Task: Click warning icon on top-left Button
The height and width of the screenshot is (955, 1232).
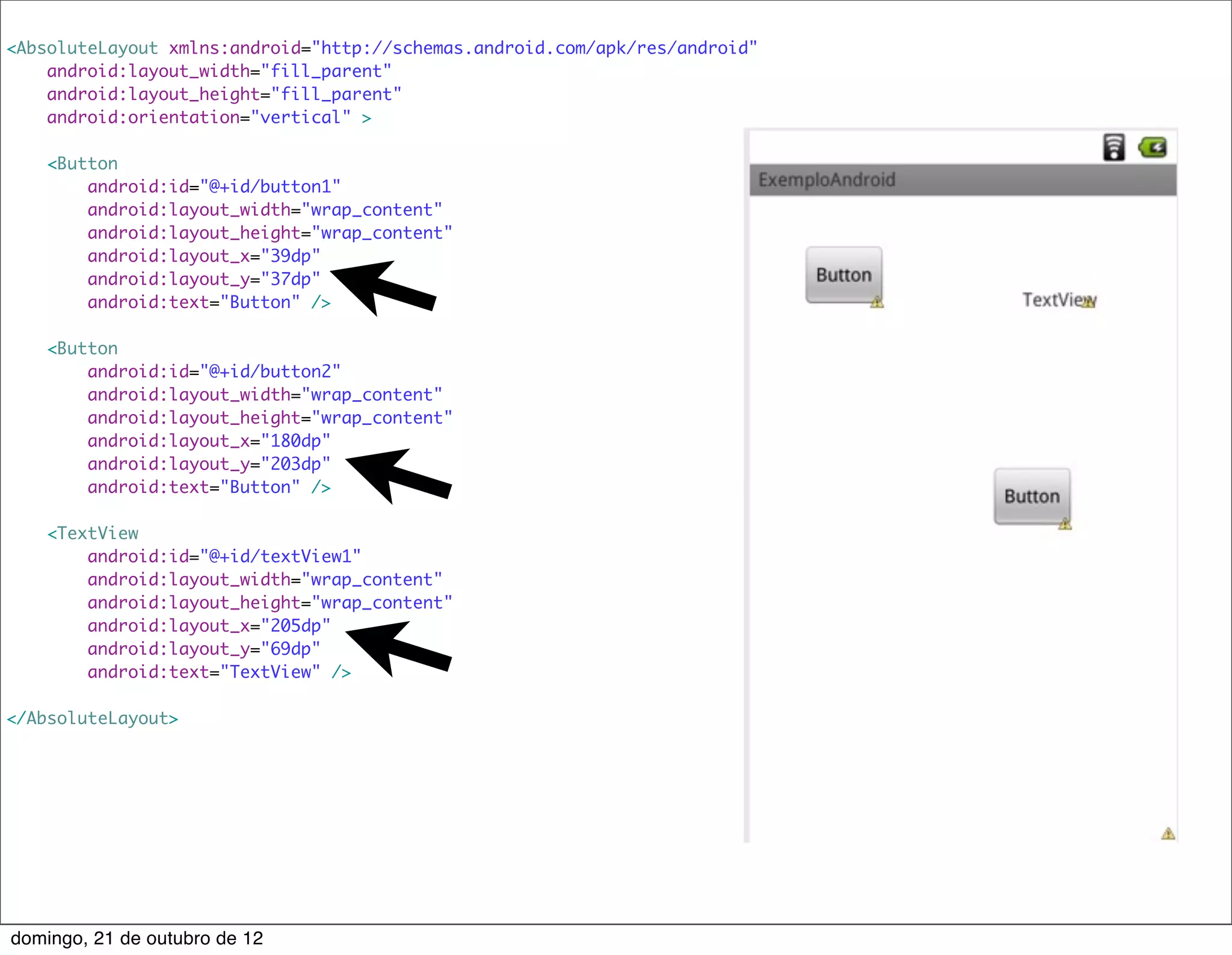Action: pos(877,302)
